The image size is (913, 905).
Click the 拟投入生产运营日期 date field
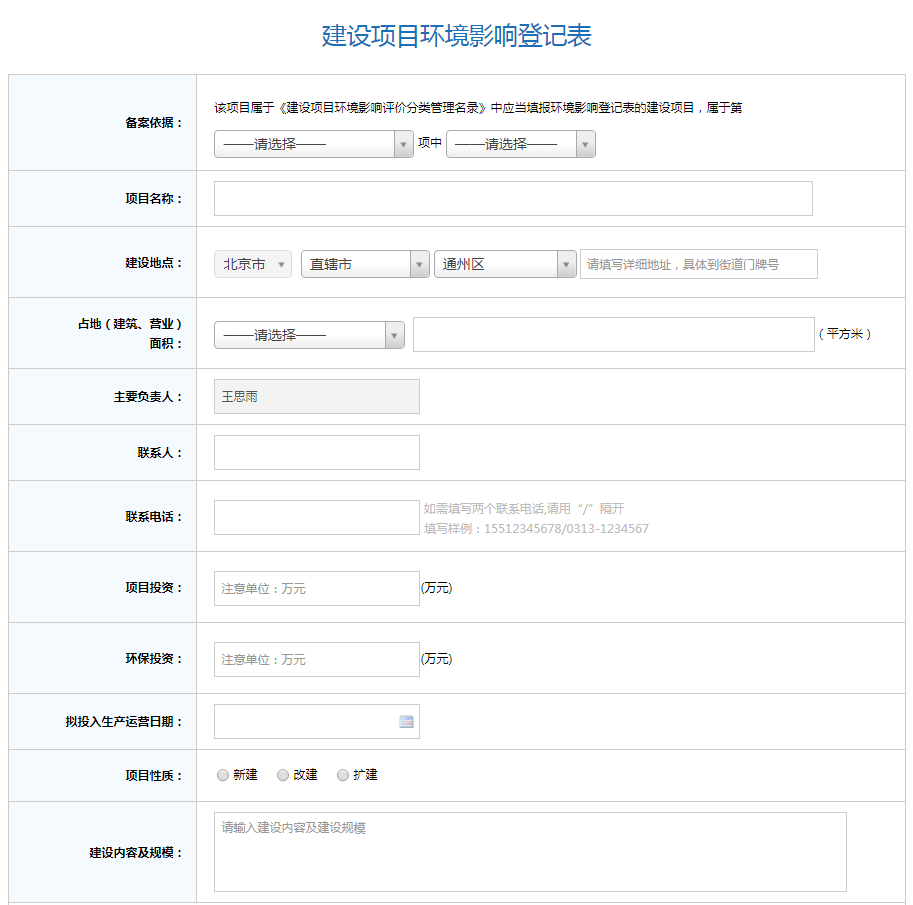point(317,722)
